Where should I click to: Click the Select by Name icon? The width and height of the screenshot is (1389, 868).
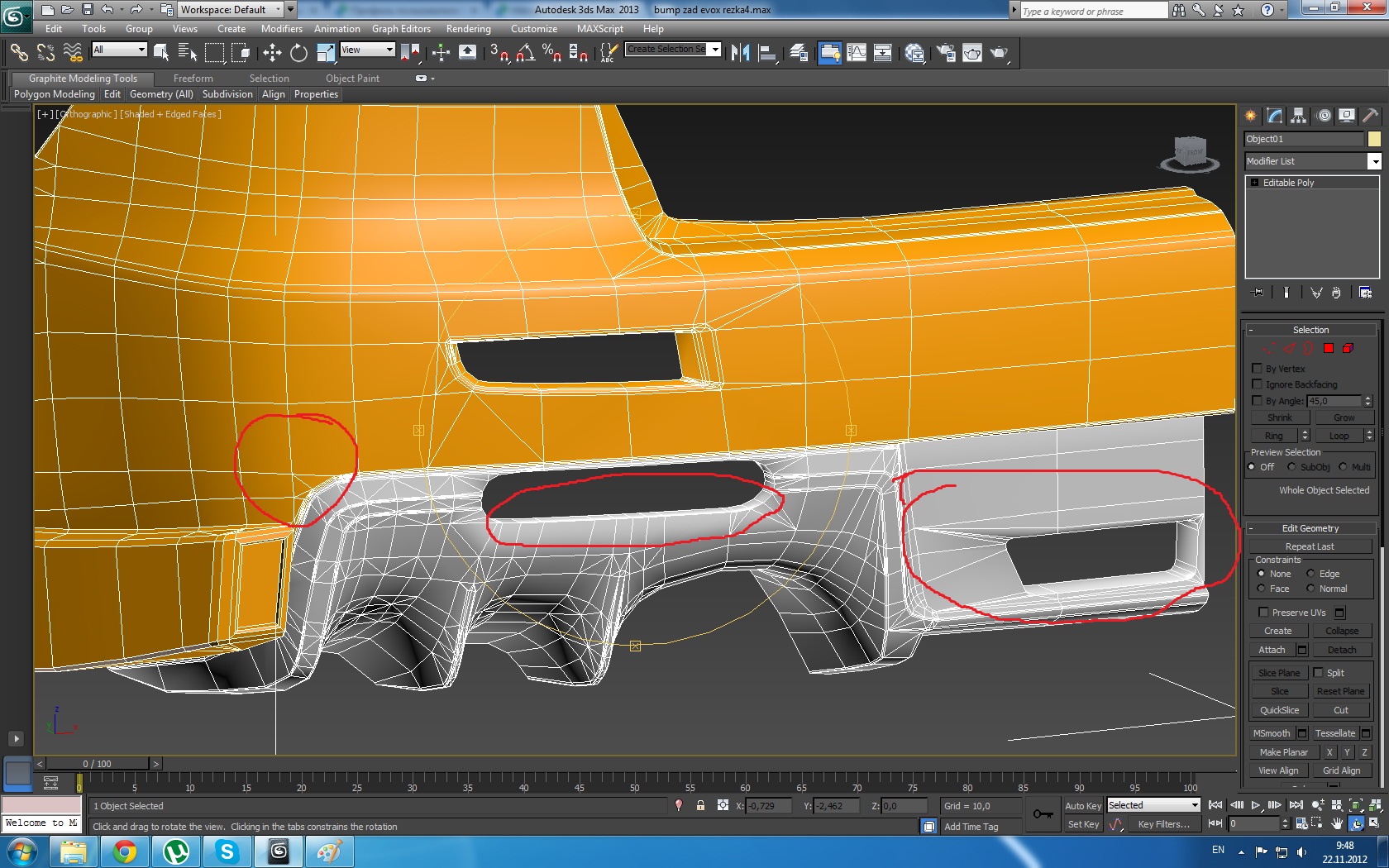coord(188,53)
